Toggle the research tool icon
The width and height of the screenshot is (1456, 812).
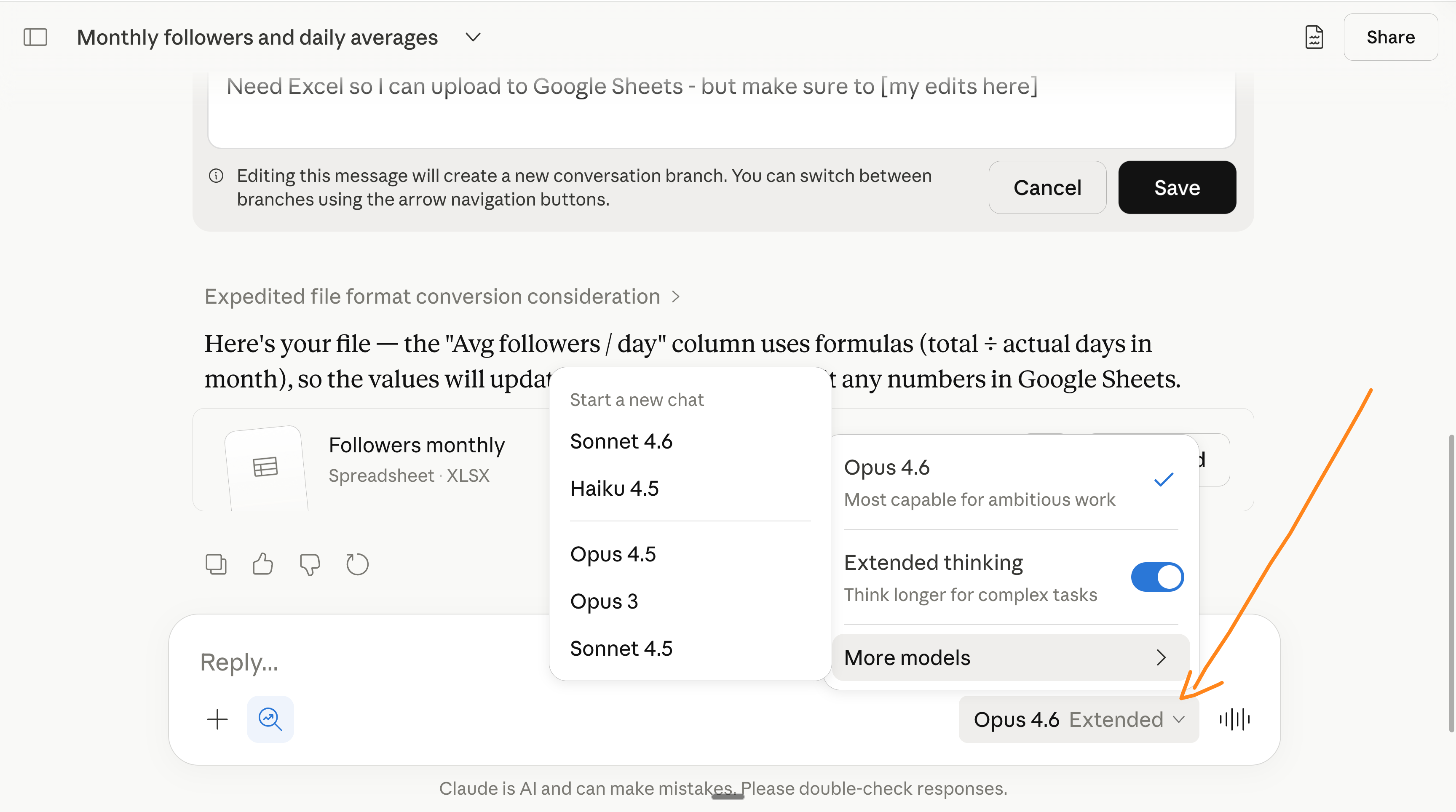coord(270,719)
